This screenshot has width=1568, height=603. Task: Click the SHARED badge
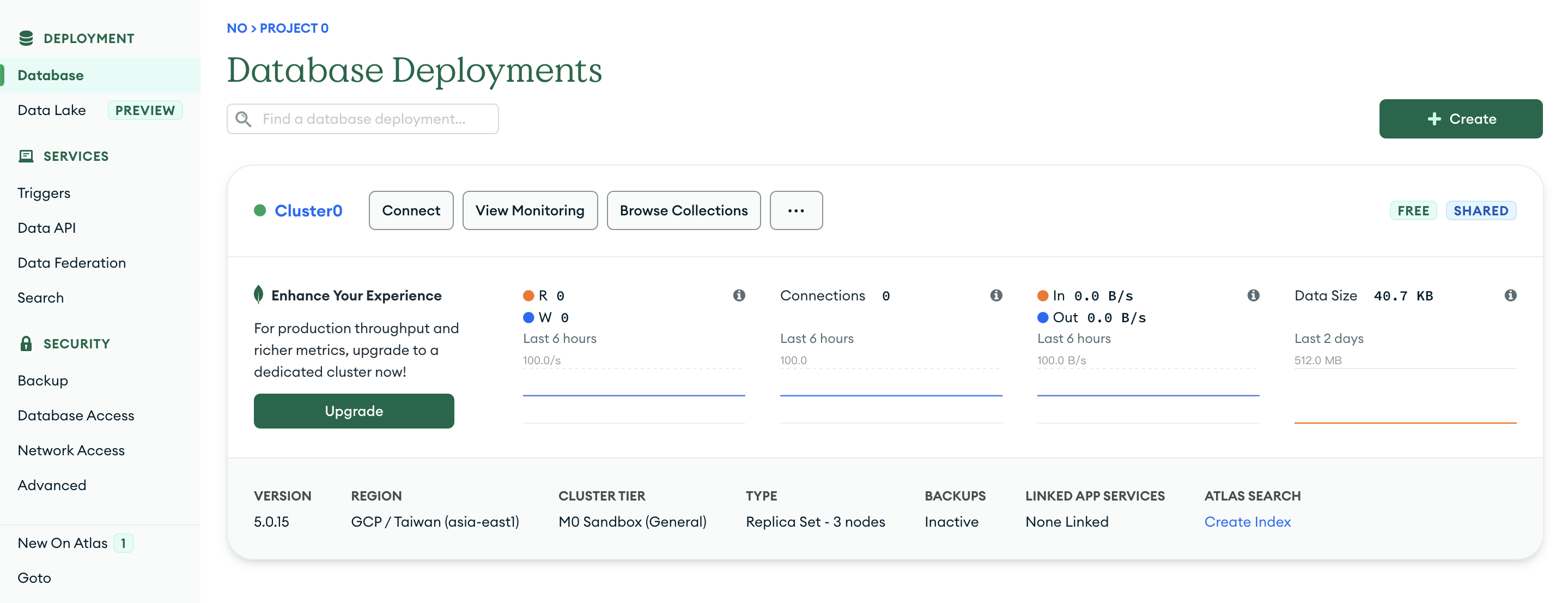1481,211
